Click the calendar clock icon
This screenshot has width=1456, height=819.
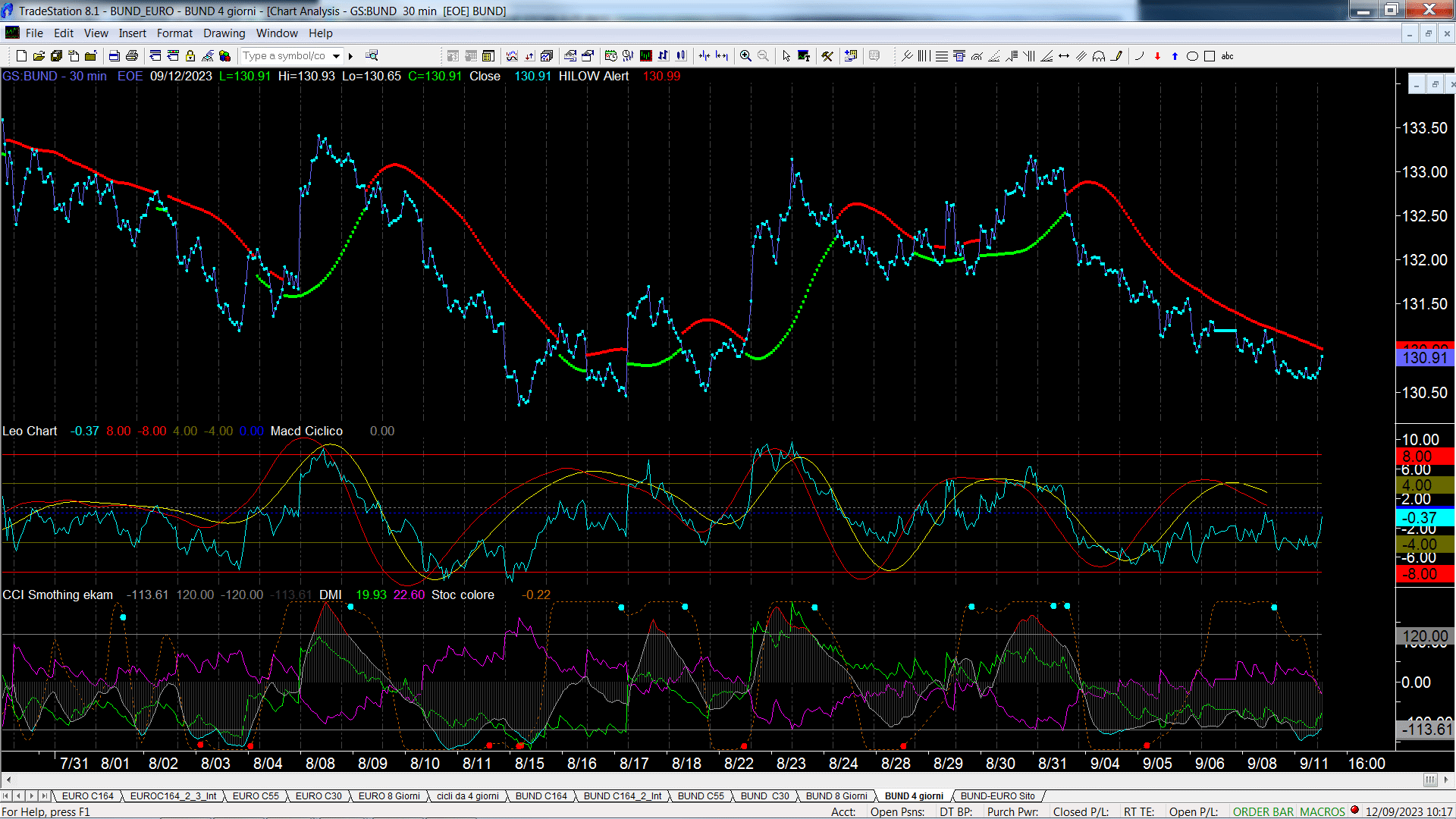coord(611,55)
